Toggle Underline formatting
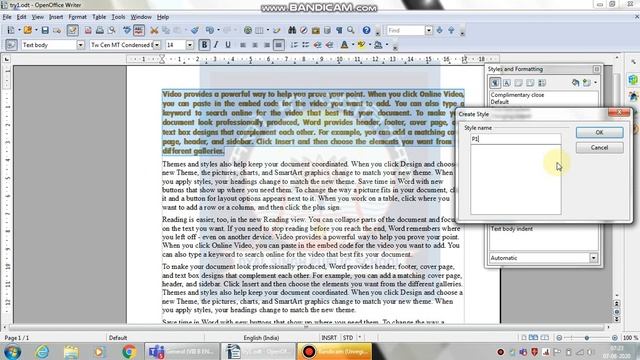Image resolution: width=640 pixels, height=360 pixels. [228, 45]
